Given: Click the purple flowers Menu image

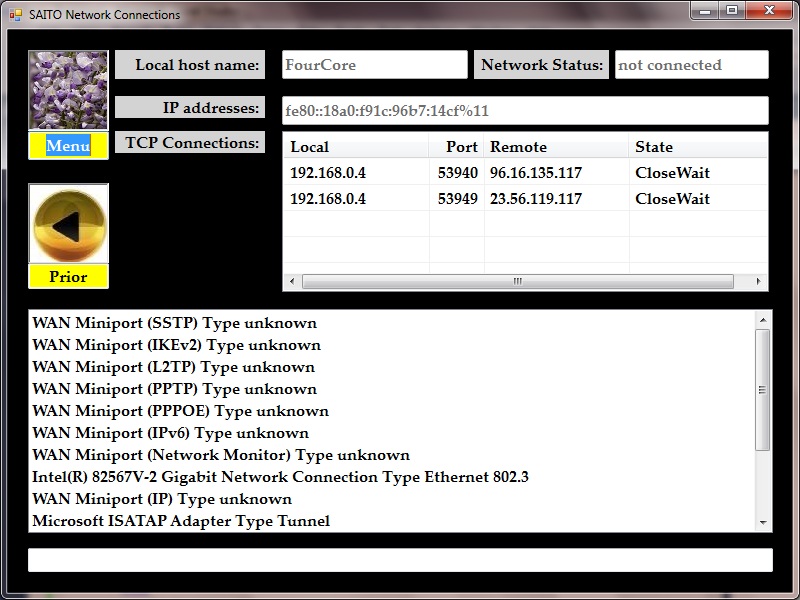Looking at the screenshot, I should 68,91.
